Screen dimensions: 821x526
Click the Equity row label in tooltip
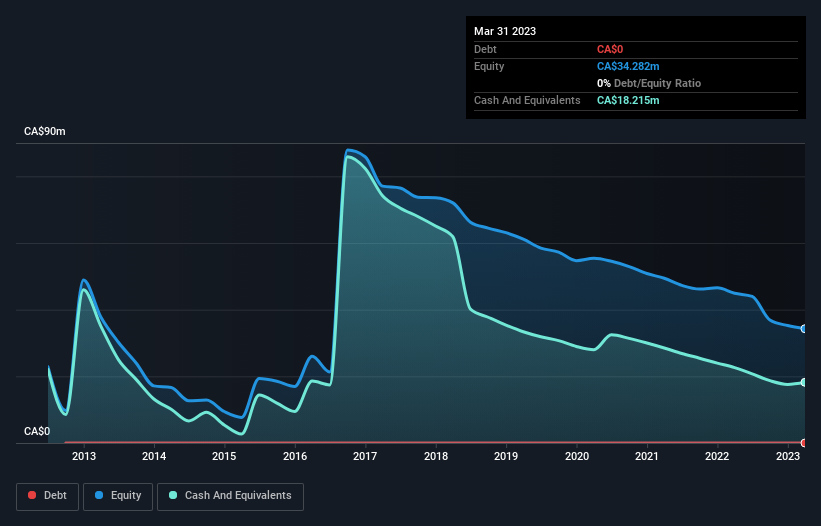coord(489,66)
